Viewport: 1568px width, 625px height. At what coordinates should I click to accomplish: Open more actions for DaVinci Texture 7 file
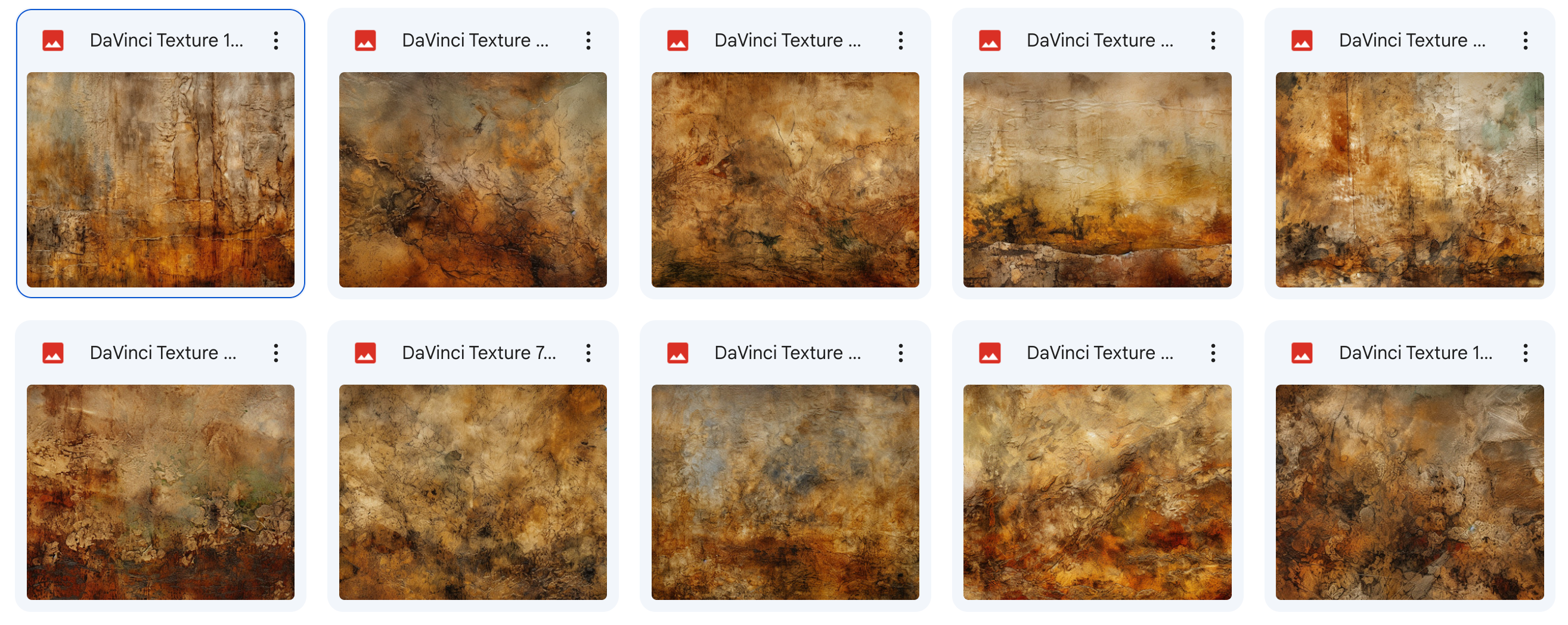pos(588,353)
